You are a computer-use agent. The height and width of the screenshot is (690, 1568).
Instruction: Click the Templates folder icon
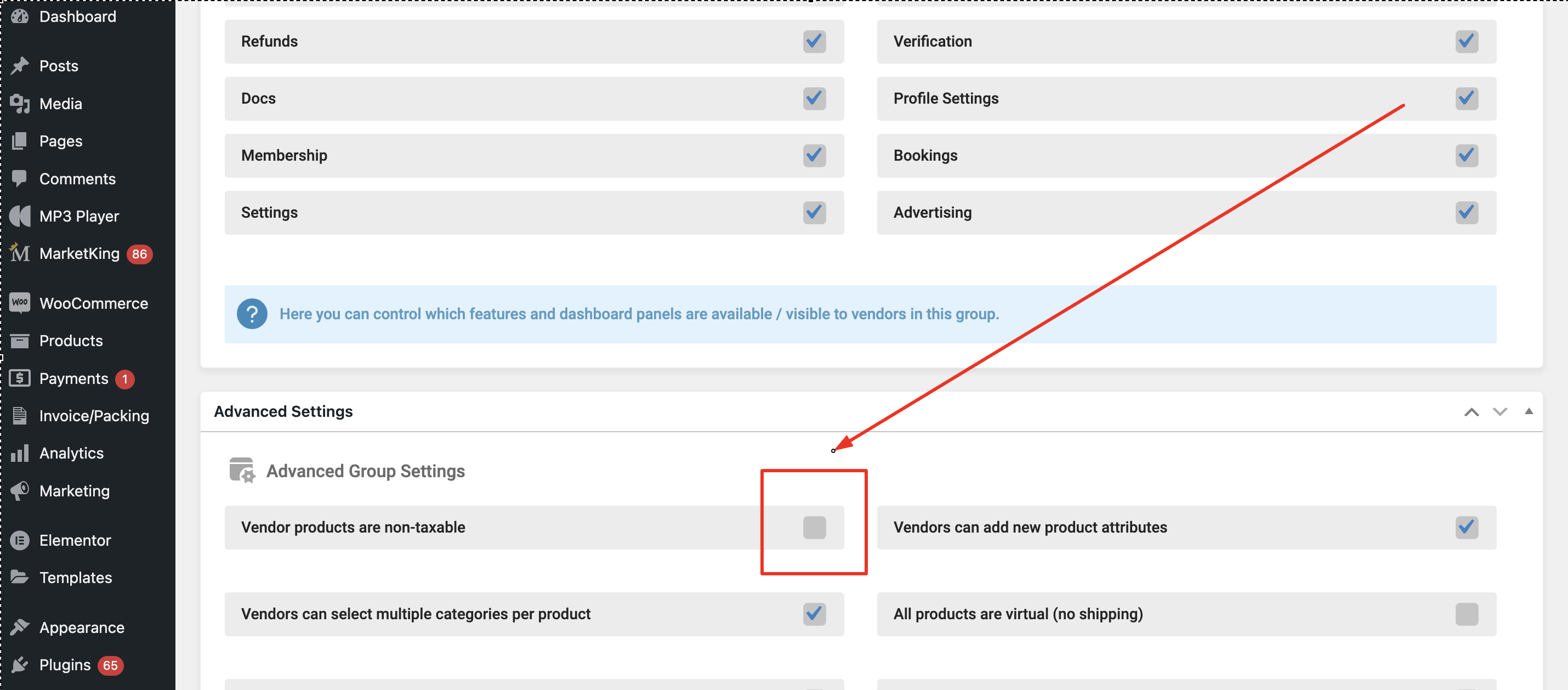[20, 578]
